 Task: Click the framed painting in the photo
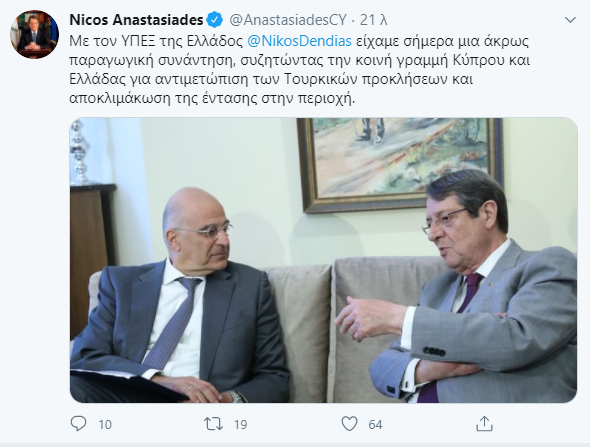400,165
